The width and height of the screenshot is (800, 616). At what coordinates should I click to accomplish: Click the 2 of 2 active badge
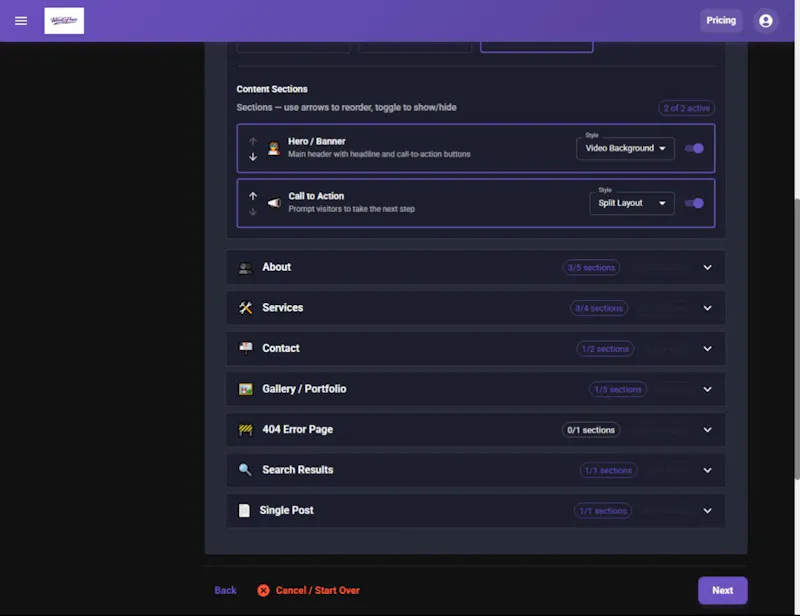coord(686,108)
